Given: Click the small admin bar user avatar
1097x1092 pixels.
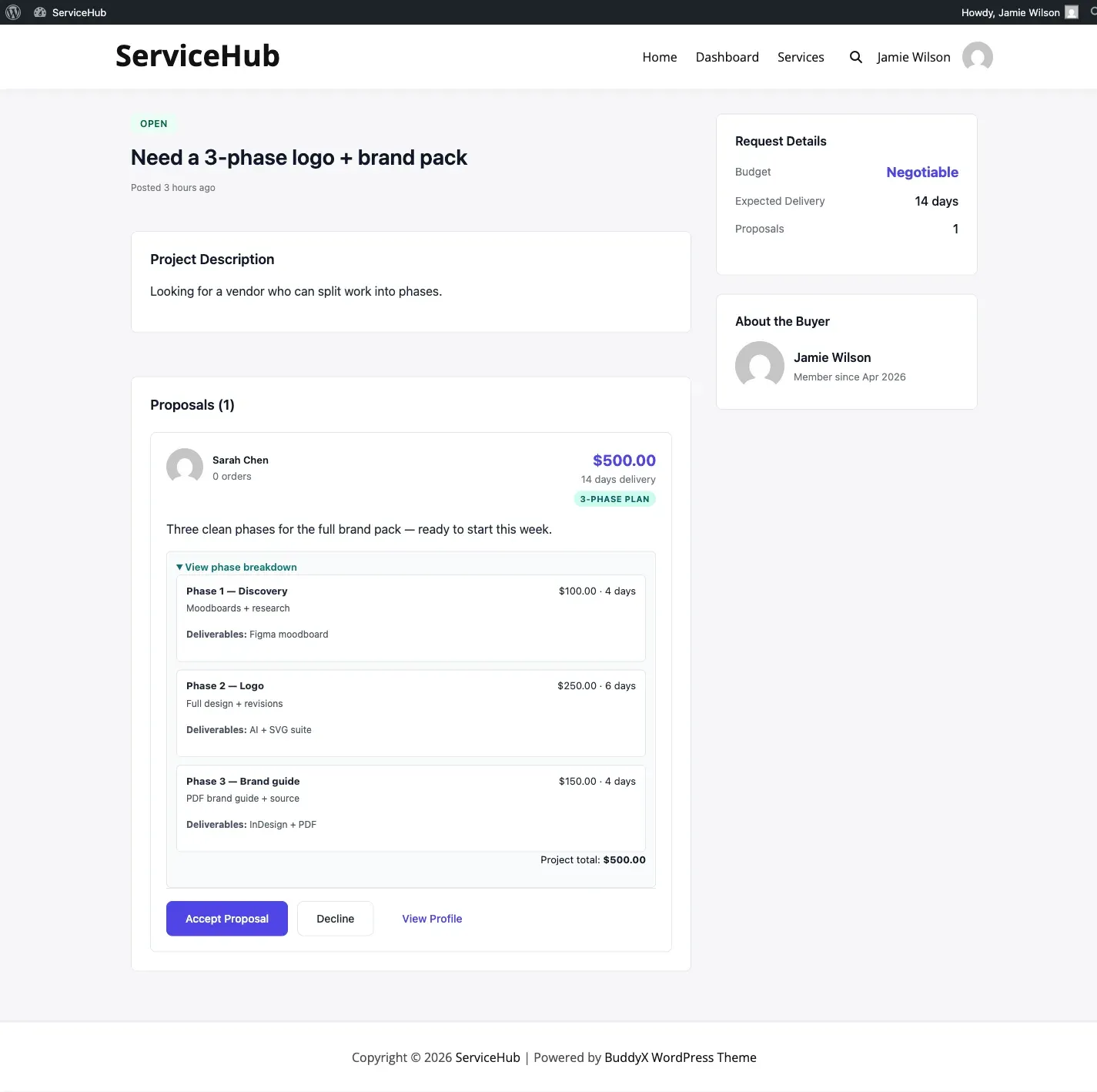Looking at the screenshot, I should coord(1071,12).
